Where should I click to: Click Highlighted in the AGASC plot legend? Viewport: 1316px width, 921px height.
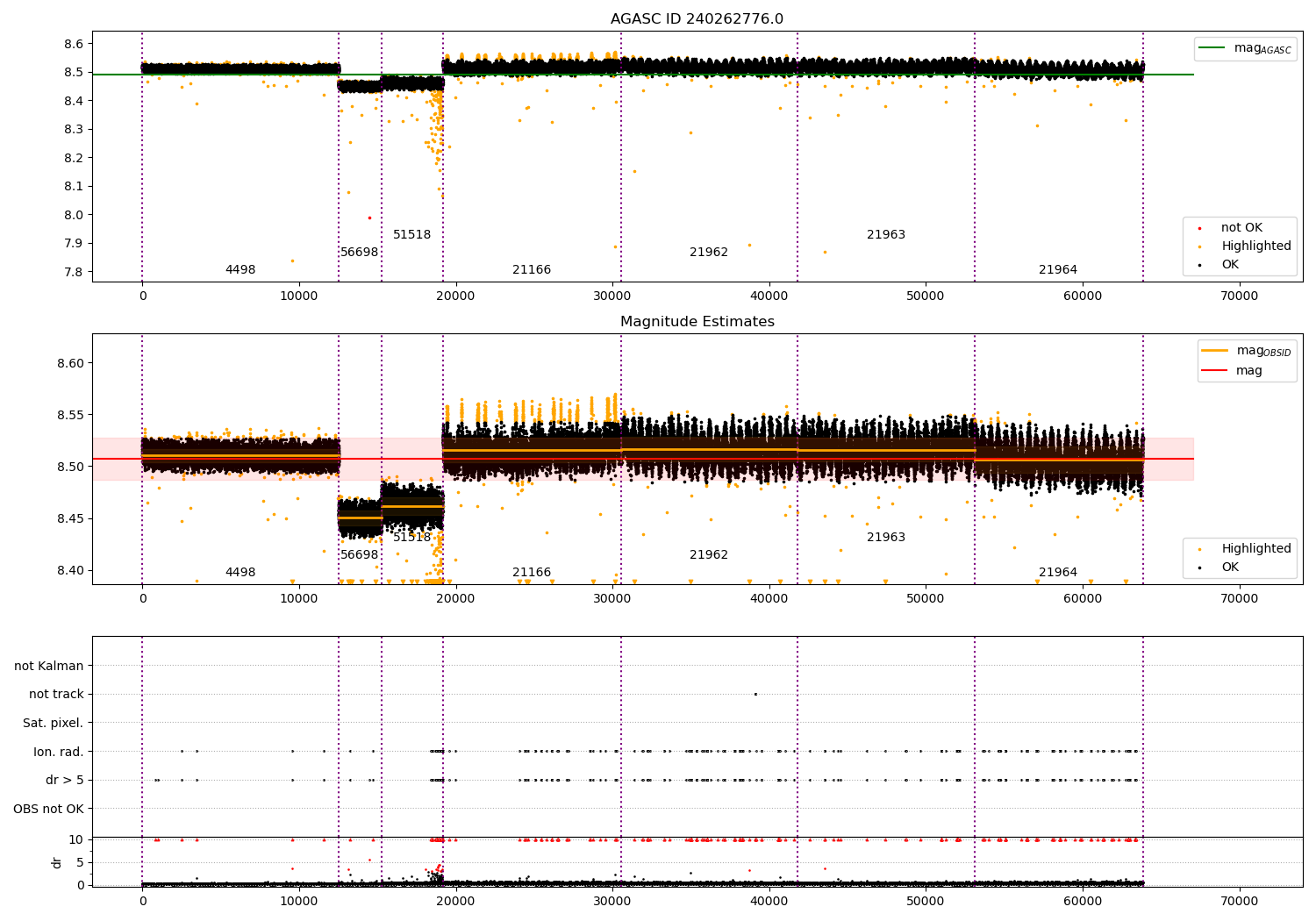tap(1256, 246)
